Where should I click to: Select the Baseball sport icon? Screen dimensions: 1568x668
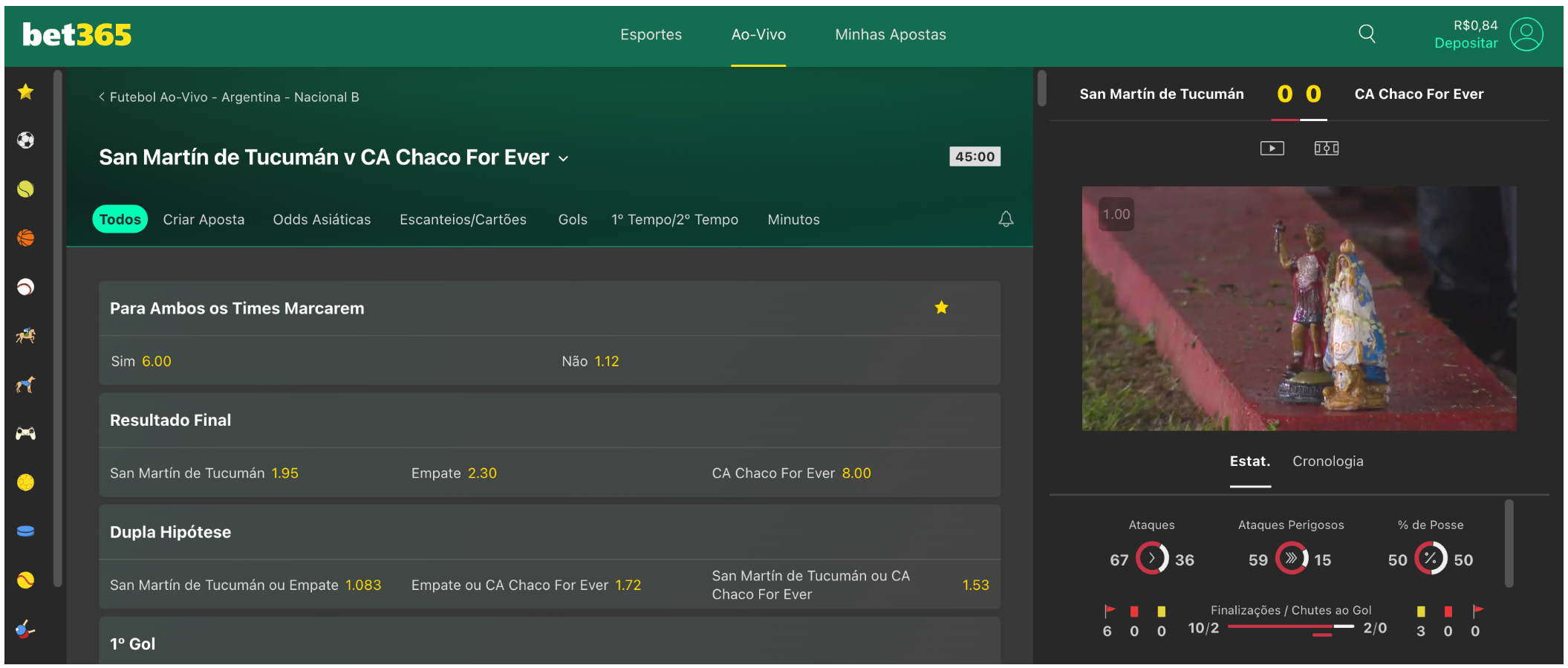pos(26,287)
